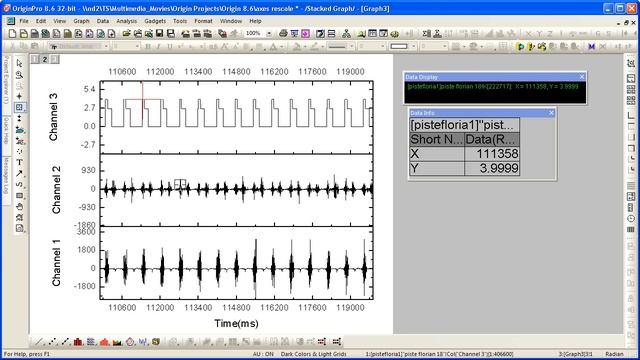Image resolution: width=640 pixels, height=360 pixels.
Task: Click the Italic formatting button
Action: pos(159,47)
